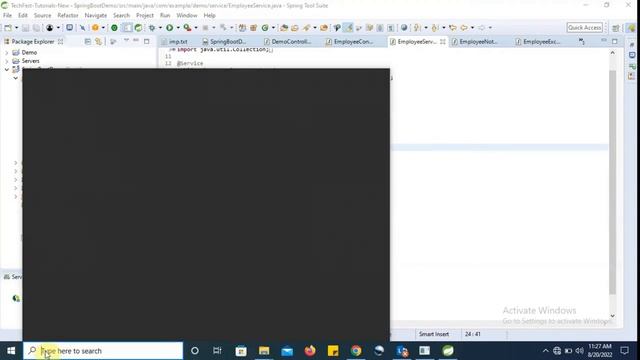Open the Search menu
This screenshot has height=360, width=640.
(x=121, y=16)
